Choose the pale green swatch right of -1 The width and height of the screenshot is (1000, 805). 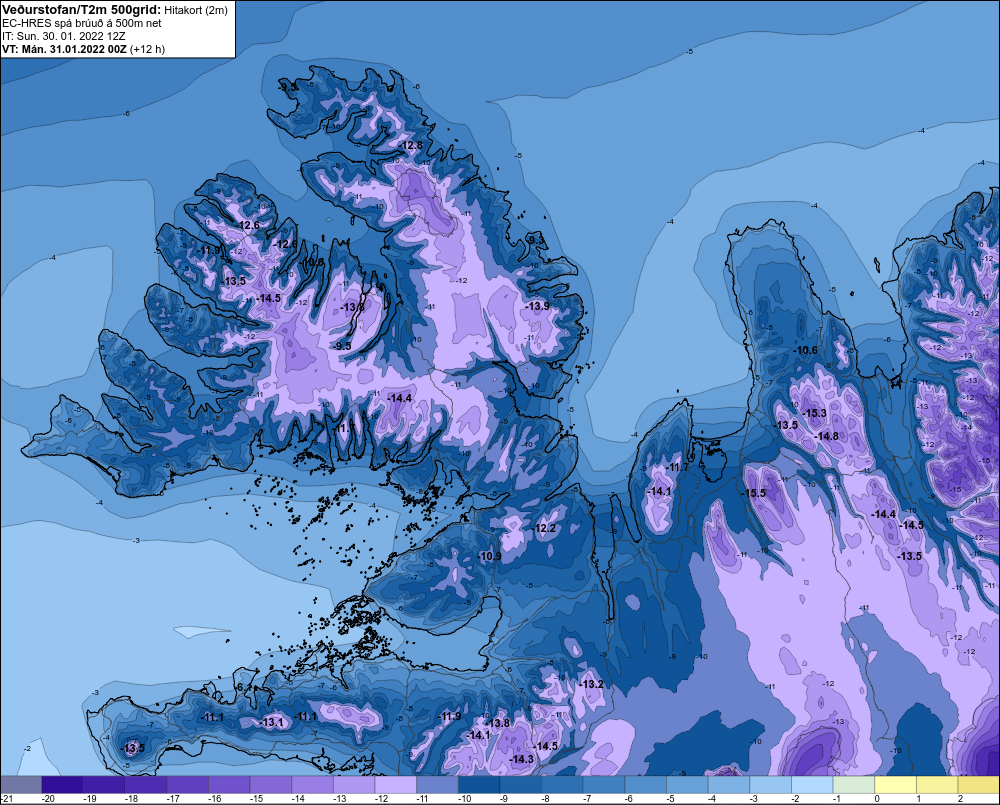tap(854, 785)
